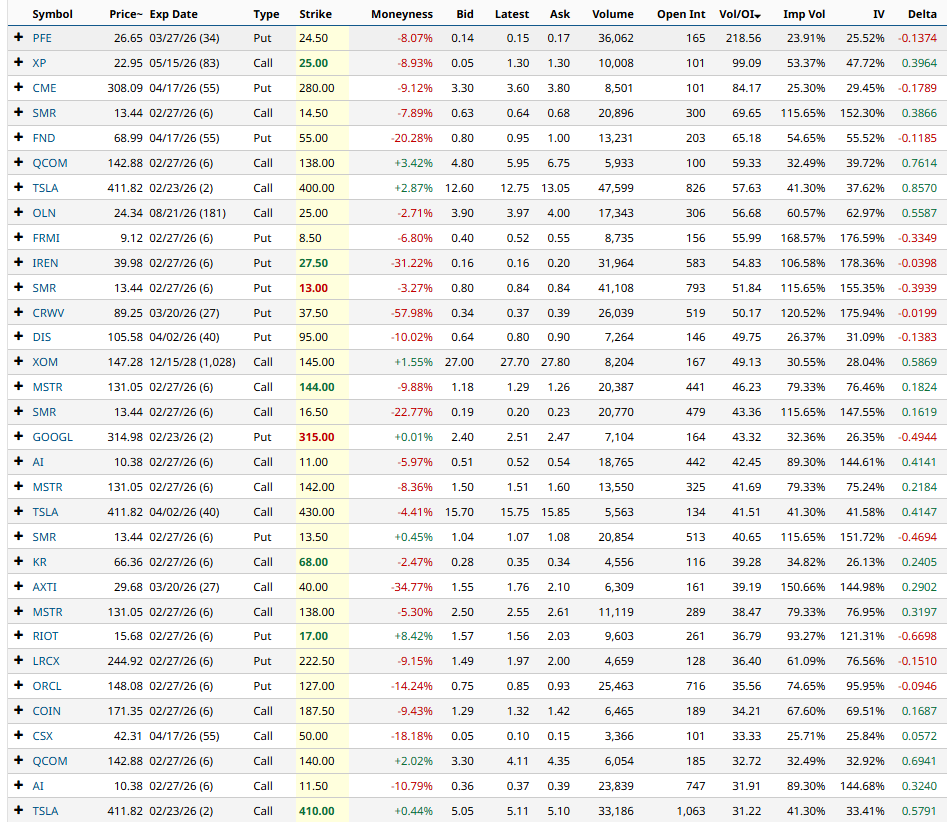The width and height of the screenshot is (947, 822).
Task: Sort by Ask column header
Action: pyautogui.click(x=560, y=14)
